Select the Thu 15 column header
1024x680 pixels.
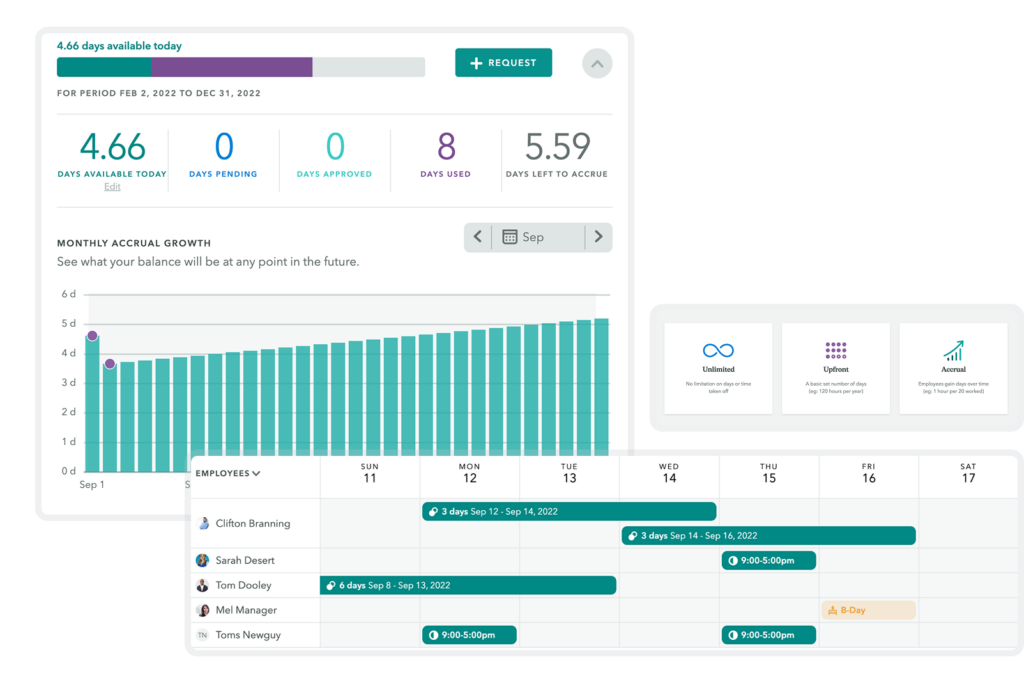point(768,473)
